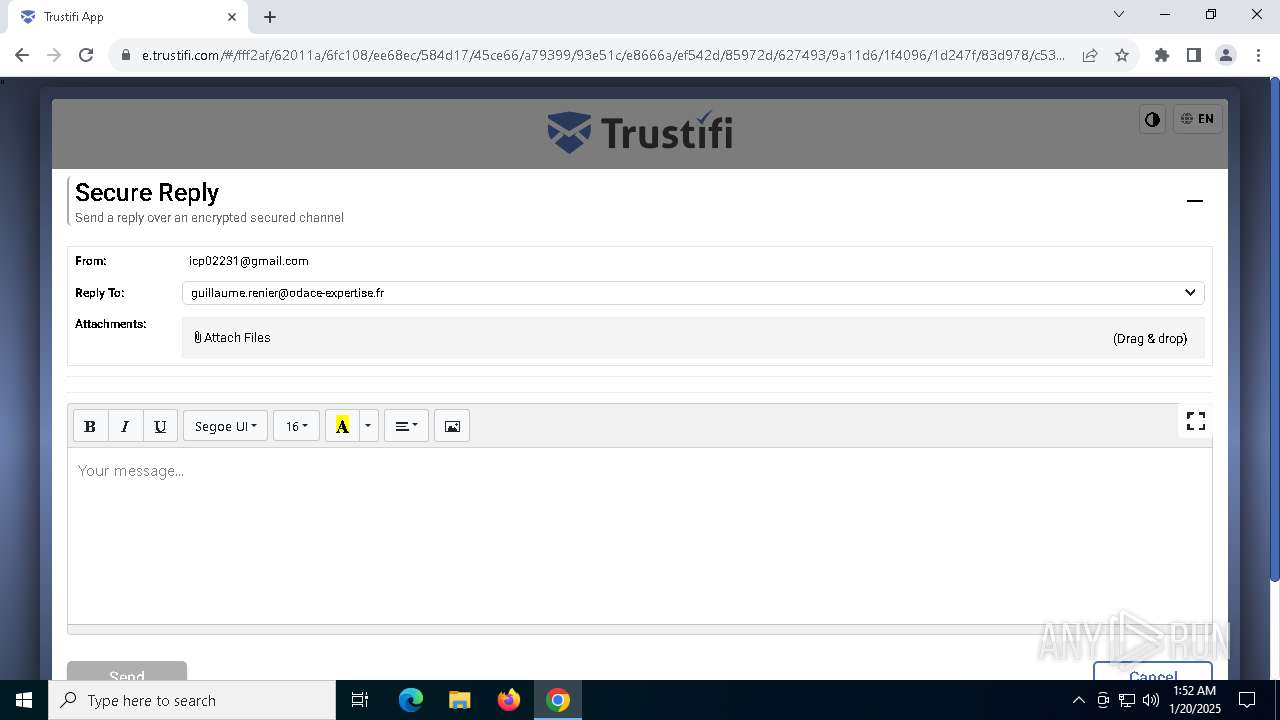Open tab search chevron
This screenshot has width=1280, height=720.
click(1119, 15)
